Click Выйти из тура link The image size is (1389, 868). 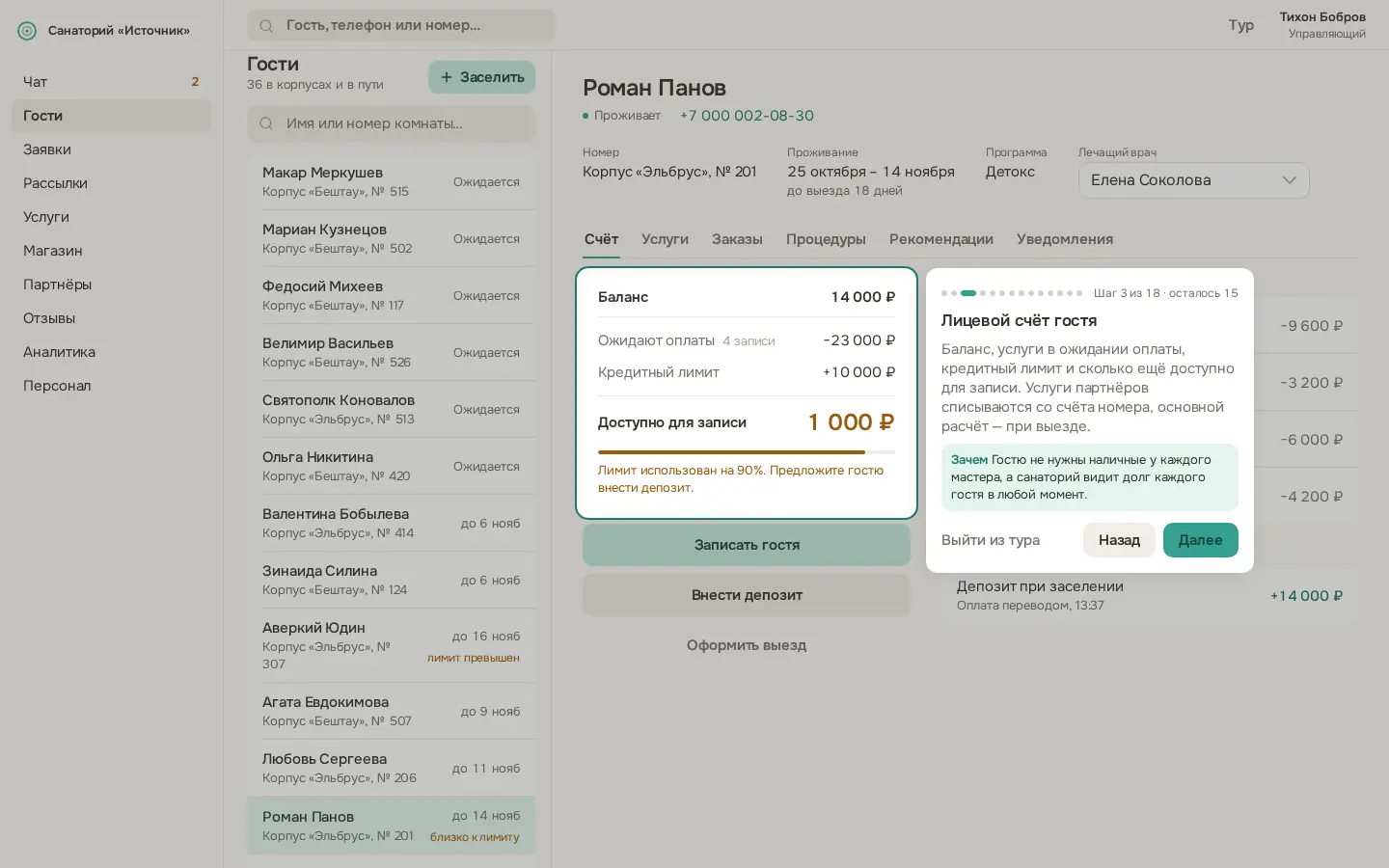tap(991, 540)
